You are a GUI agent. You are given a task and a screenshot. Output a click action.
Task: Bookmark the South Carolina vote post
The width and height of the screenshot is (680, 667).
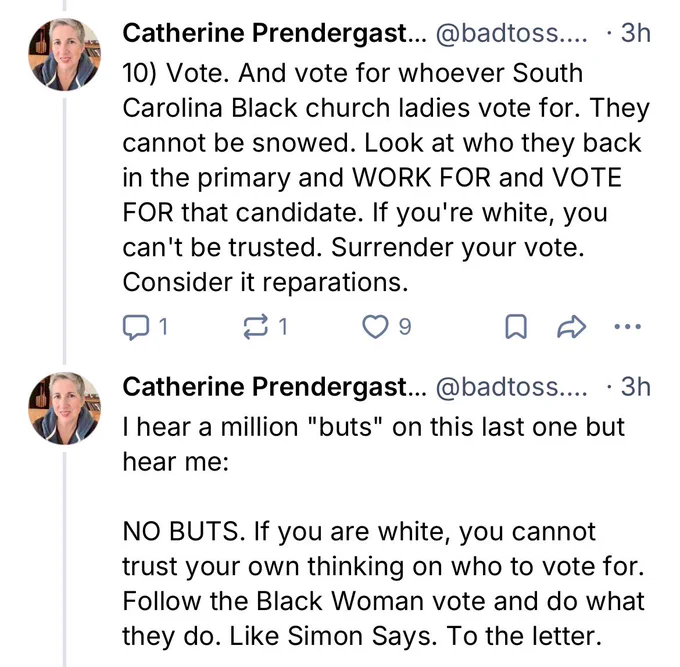515,327
